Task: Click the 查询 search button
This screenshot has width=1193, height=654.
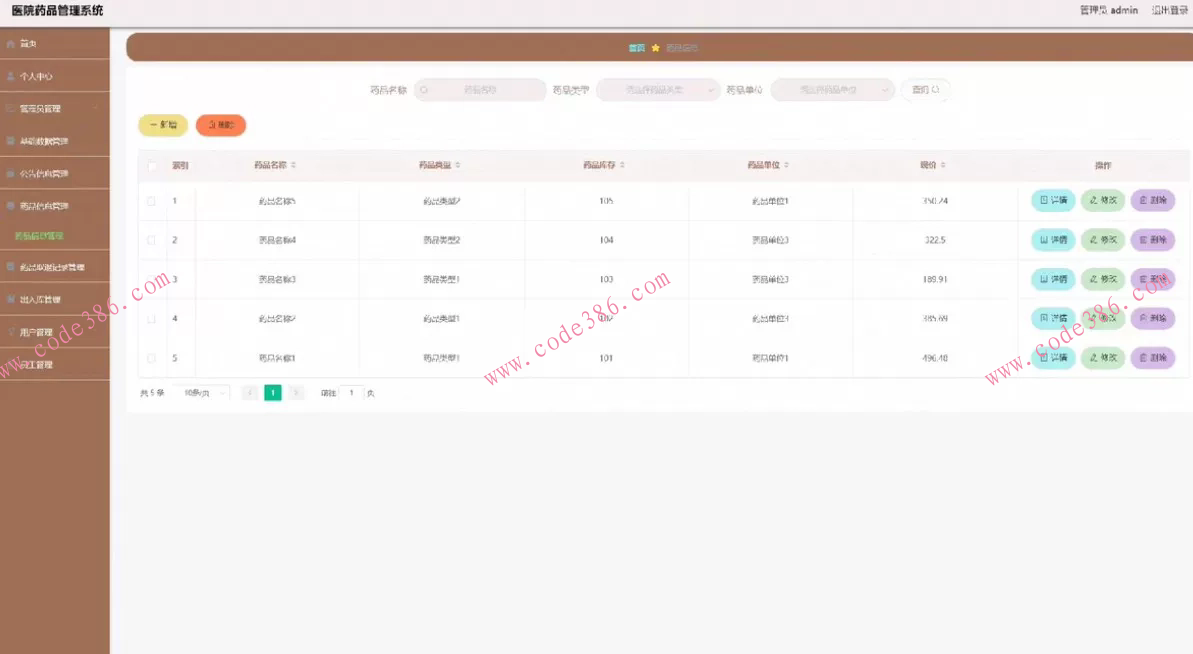Action: [925, 90]
